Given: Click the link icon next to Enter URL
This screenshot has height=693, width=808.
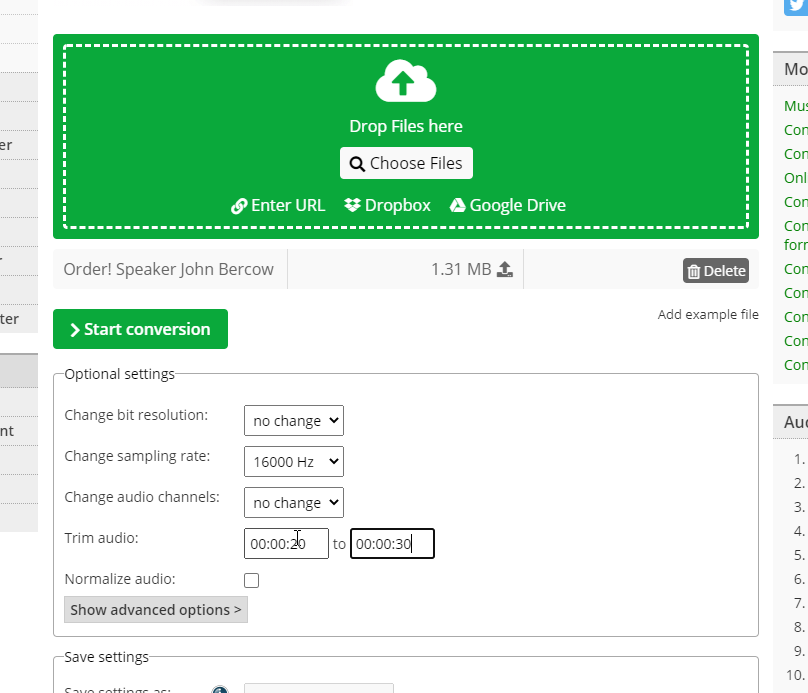Looking at the screenshot, I should coord(239,206).
